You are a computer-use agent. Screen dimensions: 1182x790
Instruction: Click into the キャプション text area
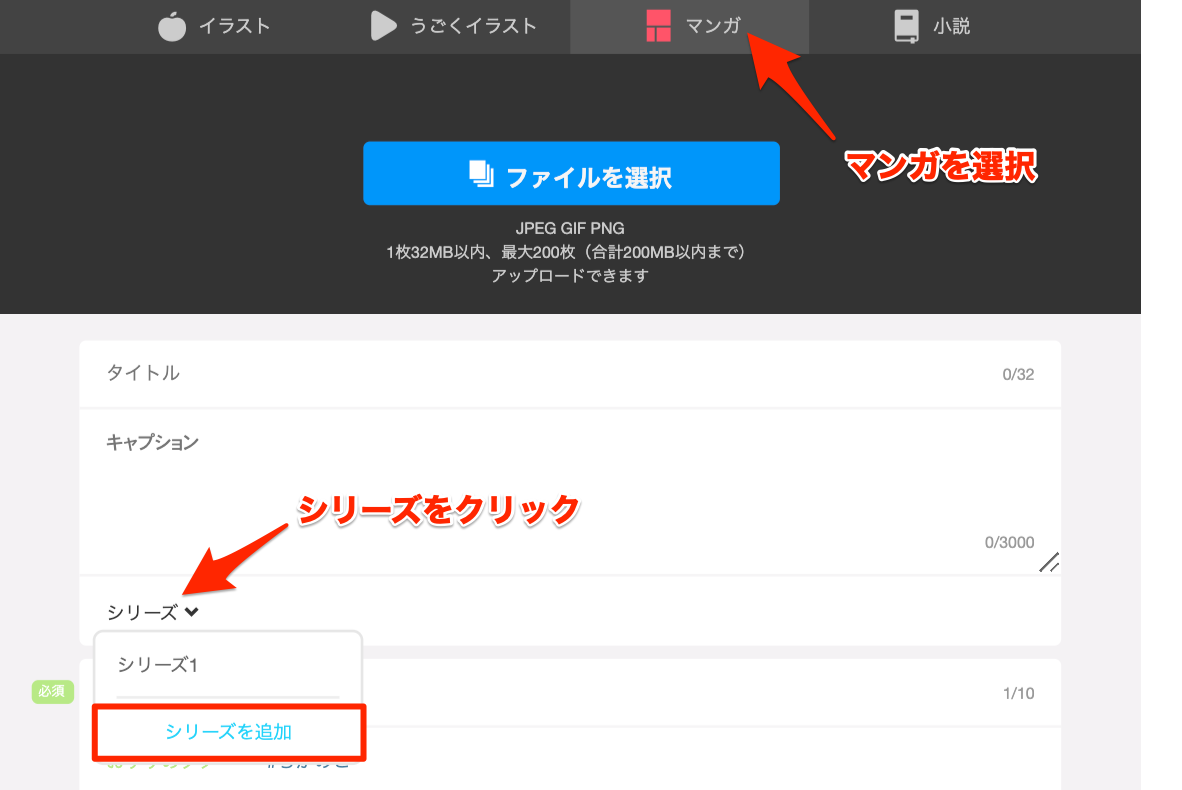click(570, 492)
